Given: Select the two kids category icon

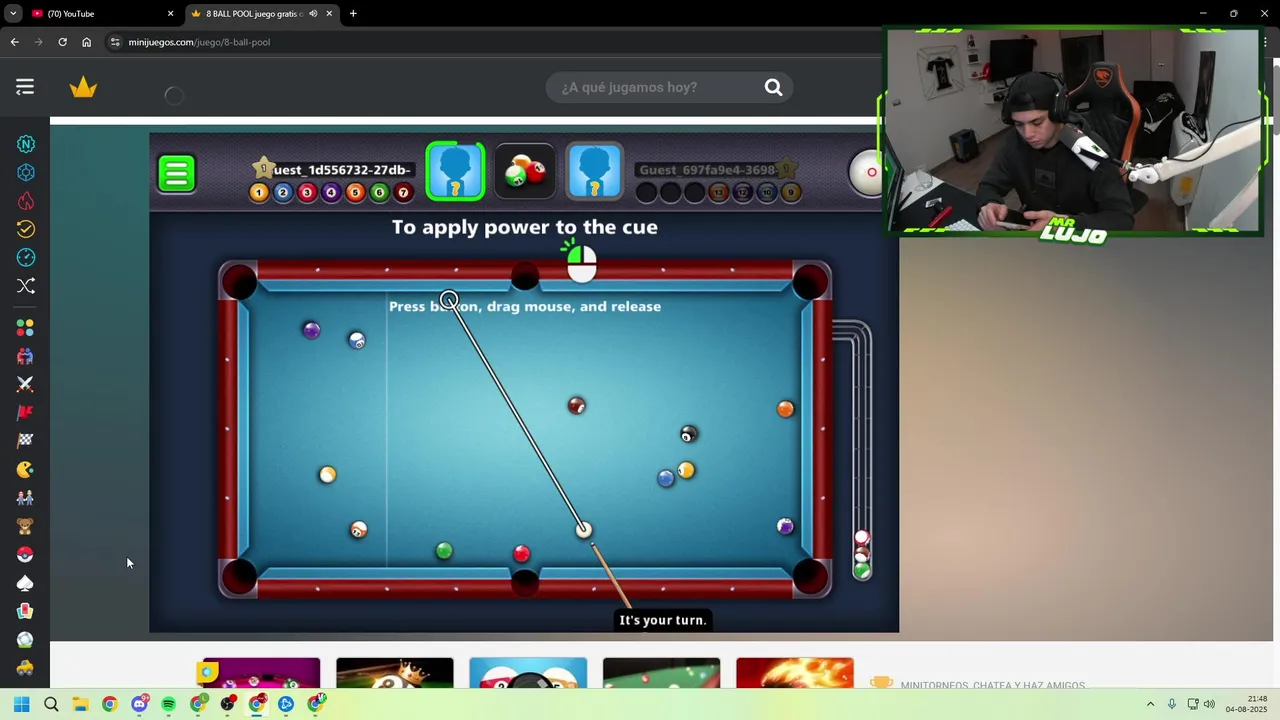Looking at the screenshot, I should click(25, 497).
